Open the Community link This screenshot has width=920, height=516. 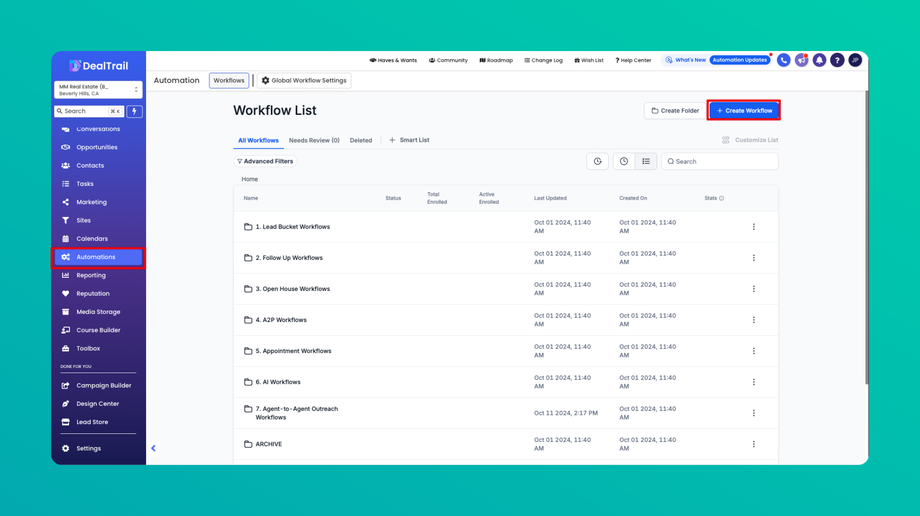(448, 60)
